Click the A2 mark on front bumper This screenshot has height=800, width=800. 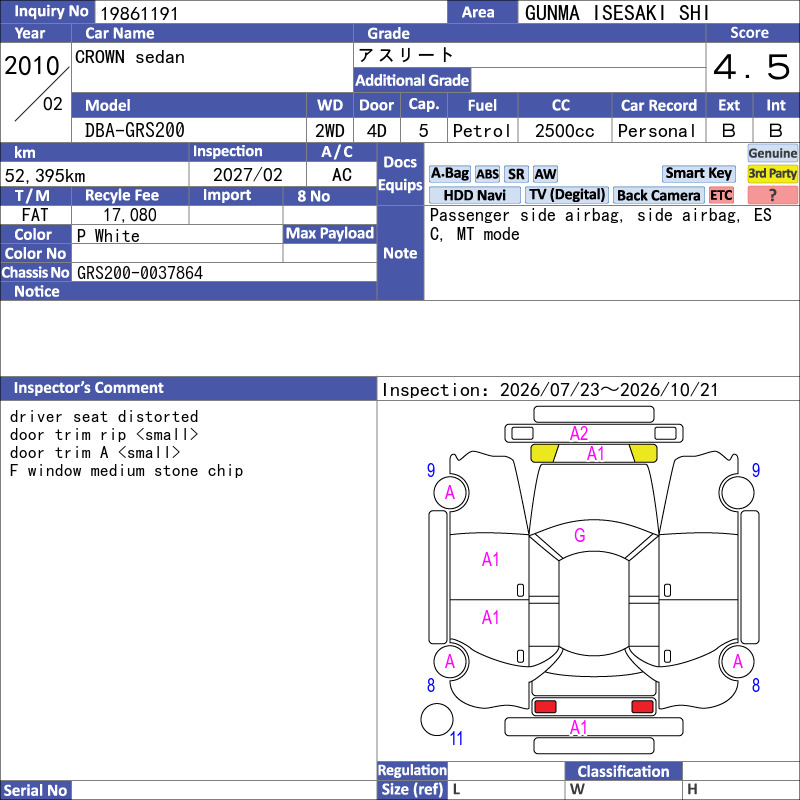coord(579,434)
